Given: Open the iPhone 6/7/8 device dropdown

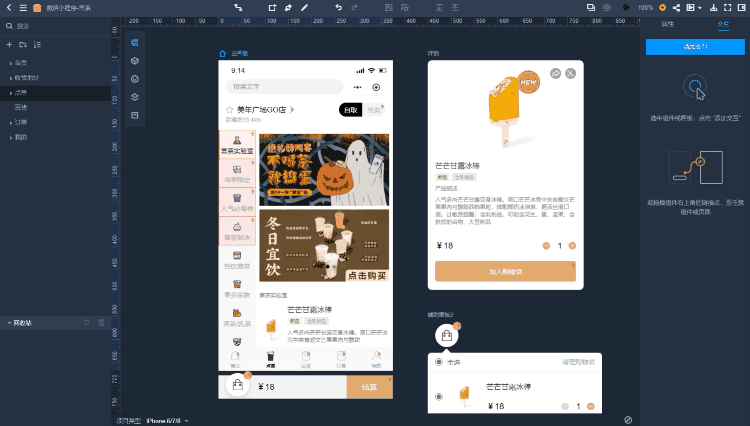Looking at the screenshot, I should (167, 421).
